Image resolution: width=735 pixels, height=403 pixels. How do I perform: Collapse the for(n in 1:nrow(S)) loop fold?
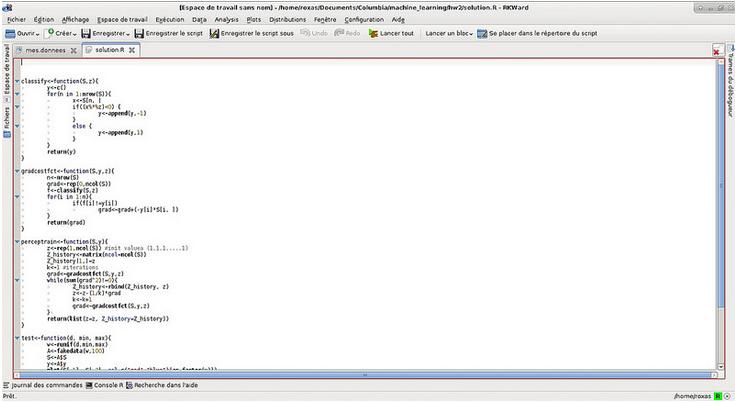click(17, 94)
